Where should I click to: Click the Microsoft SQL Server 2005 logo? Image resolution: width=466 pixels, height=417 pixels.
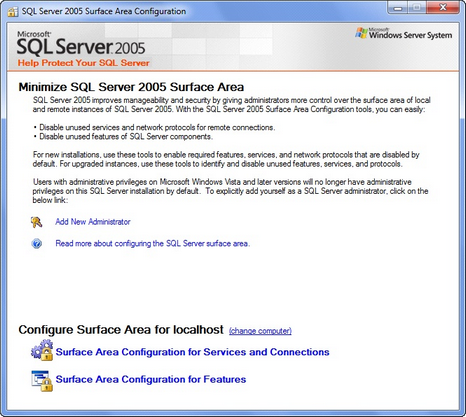tap(81, 43)
